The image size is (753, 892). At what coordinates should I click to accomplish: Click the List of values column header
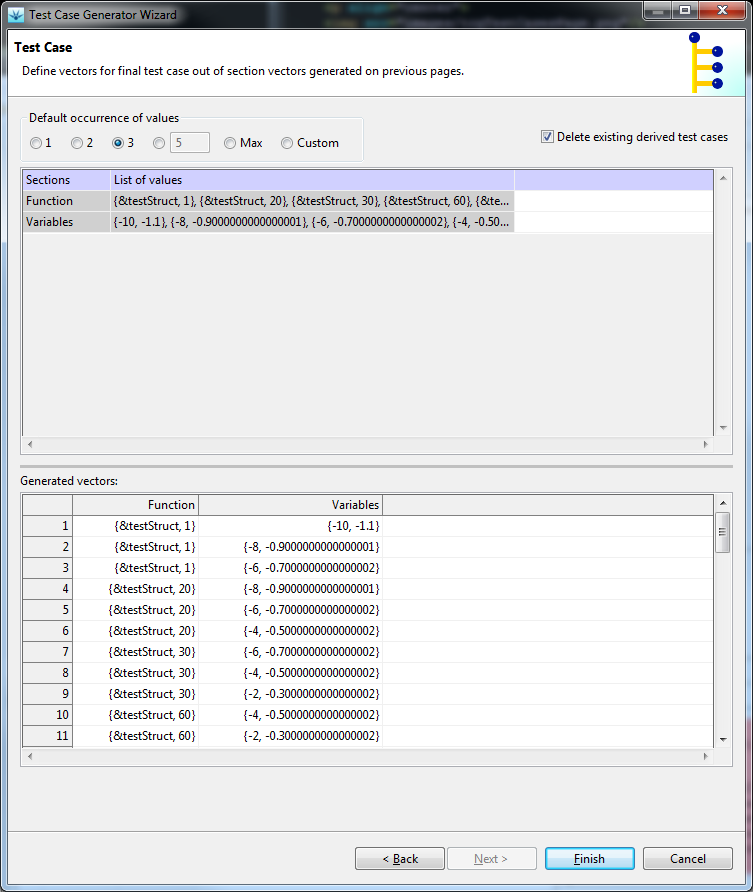tap(312, 180)
